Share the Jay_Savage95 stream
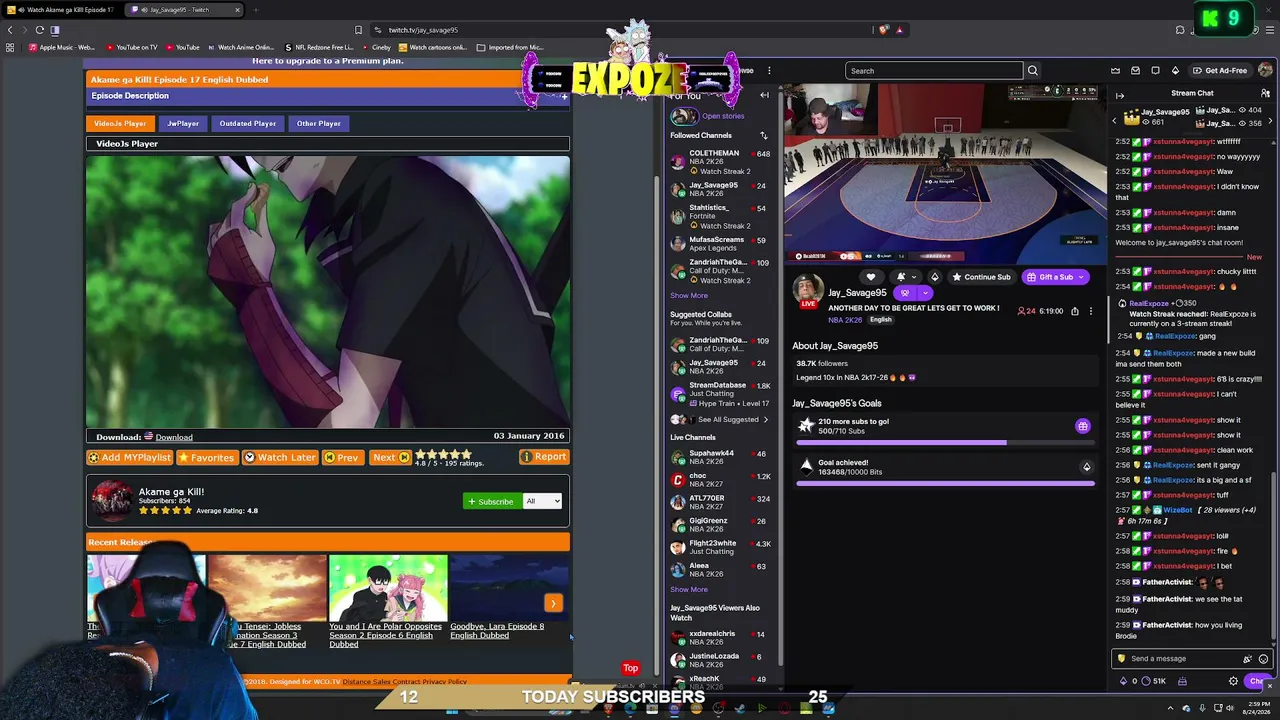Screen dimensions: 1280x720 (1075, 311)
